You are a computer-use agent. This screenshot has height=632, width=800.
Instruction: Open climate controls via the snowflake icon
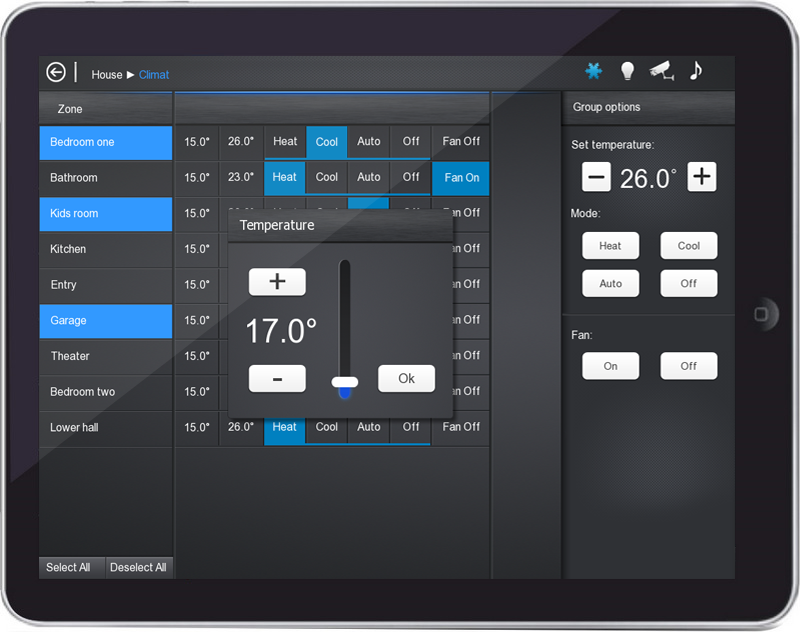(x=593, y=71)
